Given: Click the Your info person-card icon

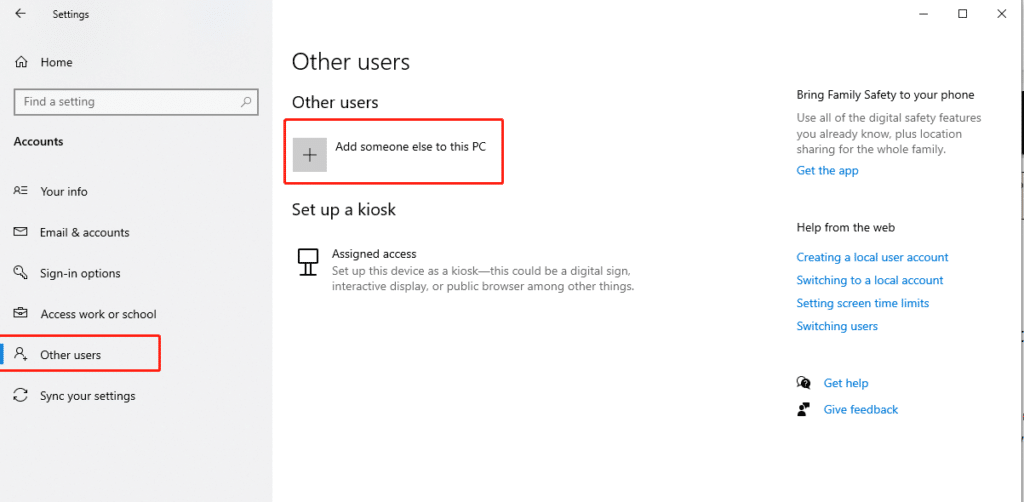Looking at the screenshot, I should [x=20, y=191].
